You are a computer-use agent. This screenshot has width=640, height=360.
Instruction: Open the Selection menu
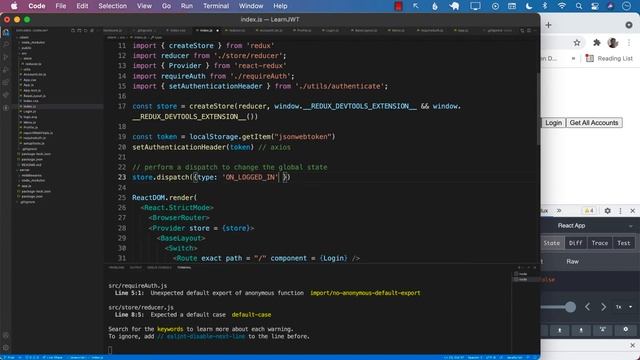coord(112,6)
